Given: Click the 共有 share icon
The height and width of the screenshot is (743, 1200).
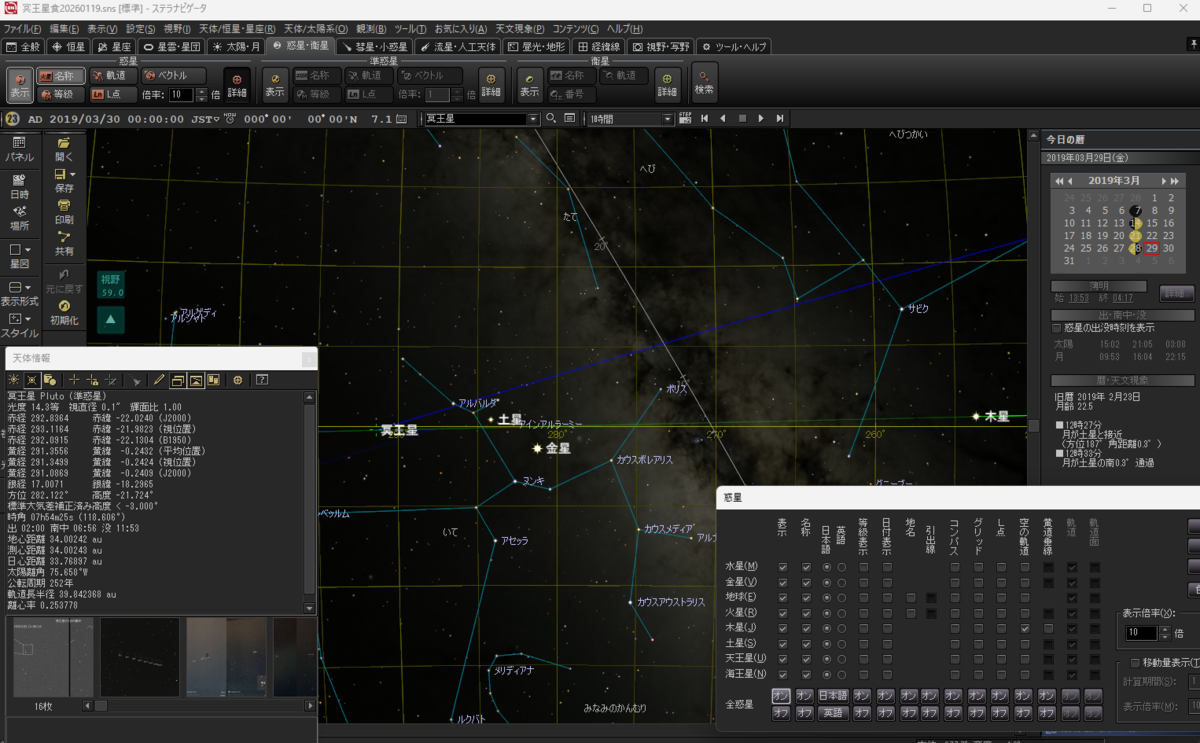Looking at the screenshot, I should pyautogui.click(x=64, y=243).
